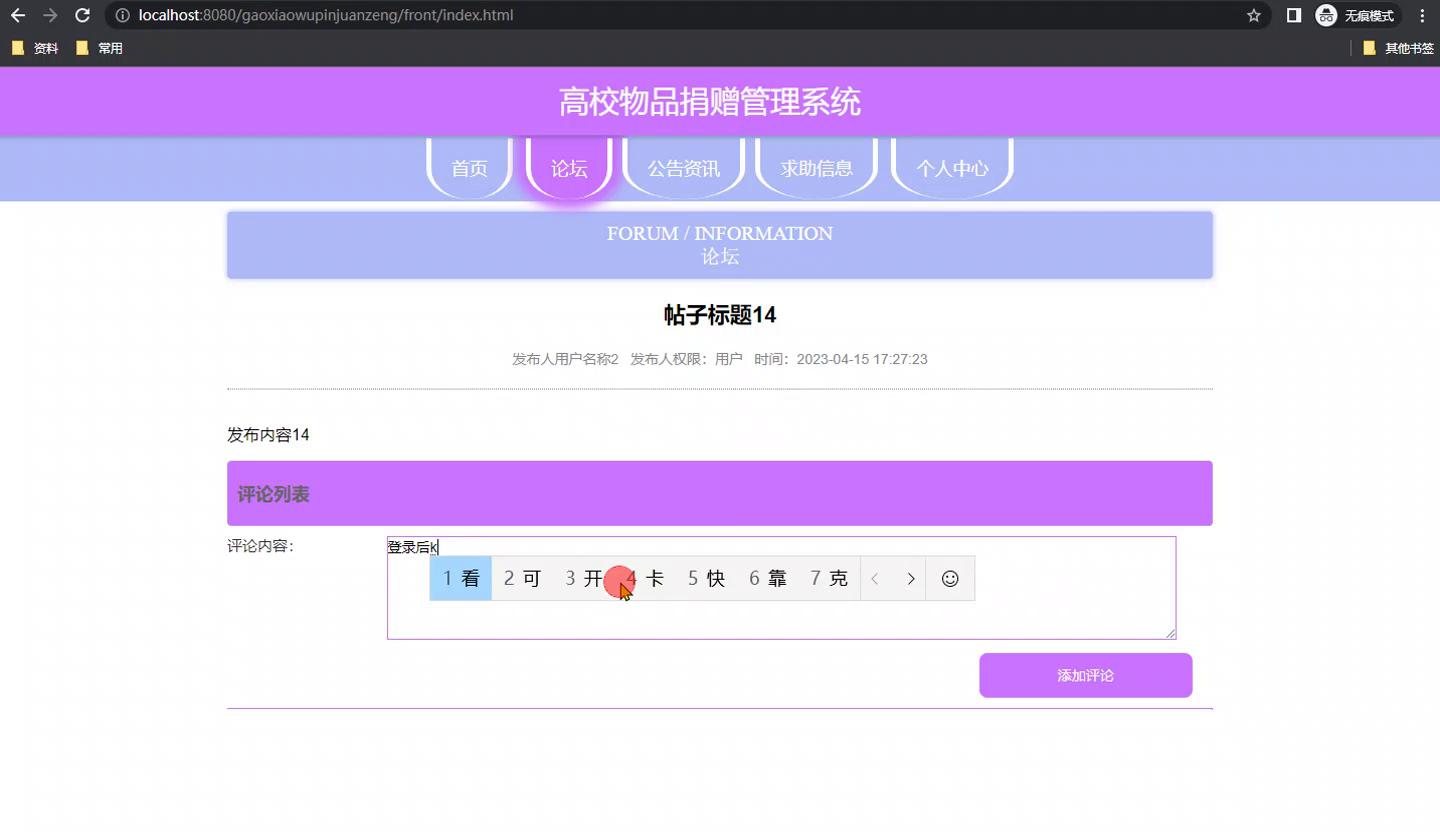The width and height of the screenshot is (1440, 832).
Task: Select the 论坛 navigation tab
Action: pyautogui.click(x=569, y=168)
